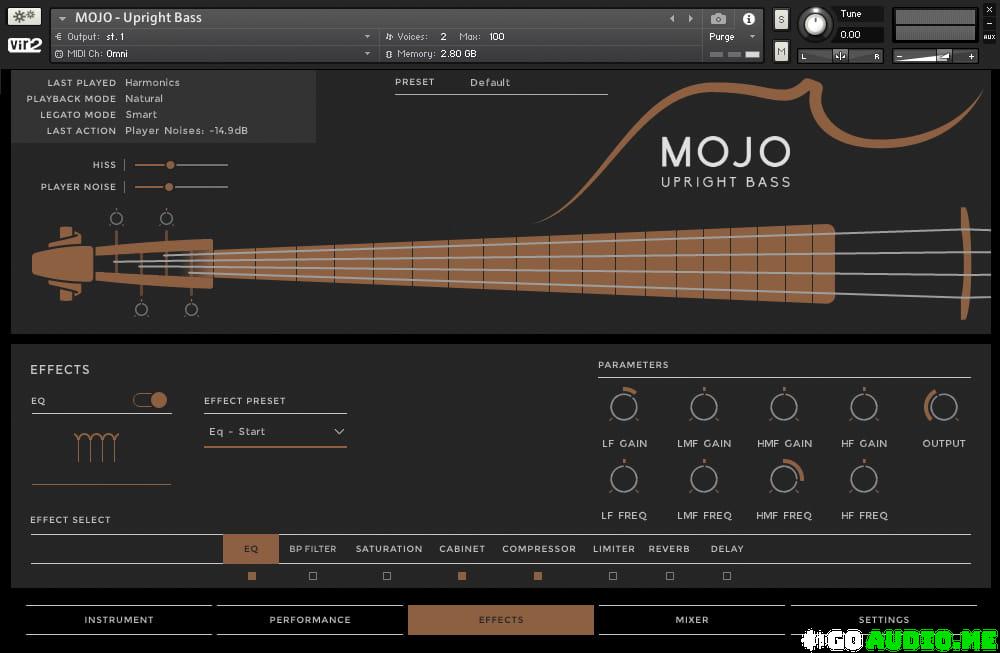Select the LIMITER effect
1000x653 pixels.
click(614, 549)
